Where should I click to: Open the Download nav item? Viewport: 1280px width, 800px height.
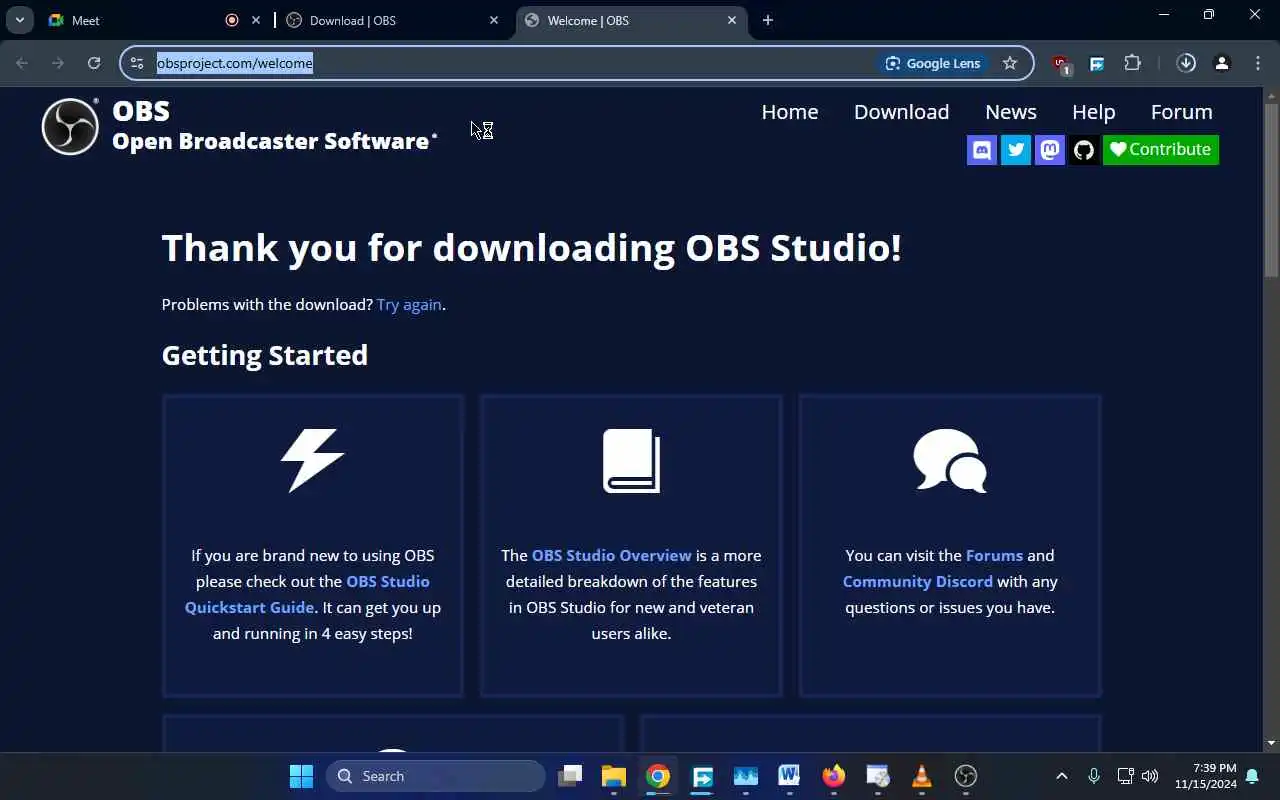[x=901, y=112]
